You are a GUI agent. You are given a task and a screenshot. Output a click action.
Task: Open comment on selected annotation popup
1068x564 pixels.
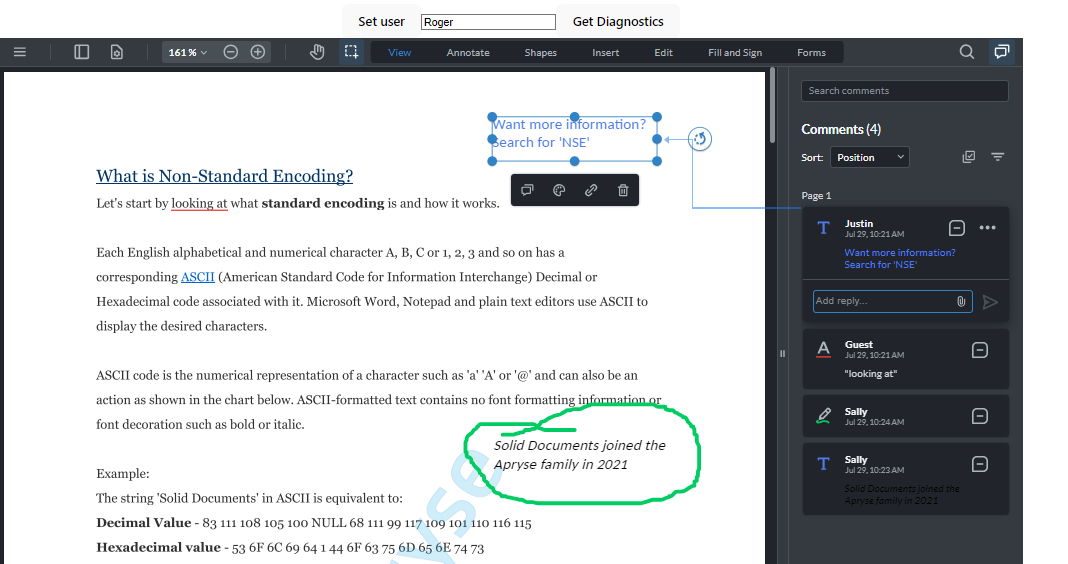pos(527,190)
